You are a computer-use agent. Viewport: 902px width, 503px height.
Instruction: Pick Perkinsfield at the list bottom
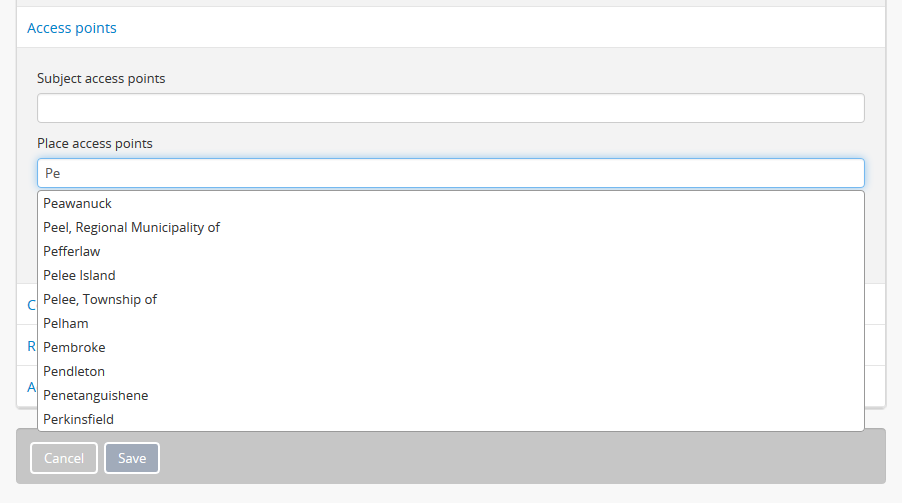pos(77,419)
